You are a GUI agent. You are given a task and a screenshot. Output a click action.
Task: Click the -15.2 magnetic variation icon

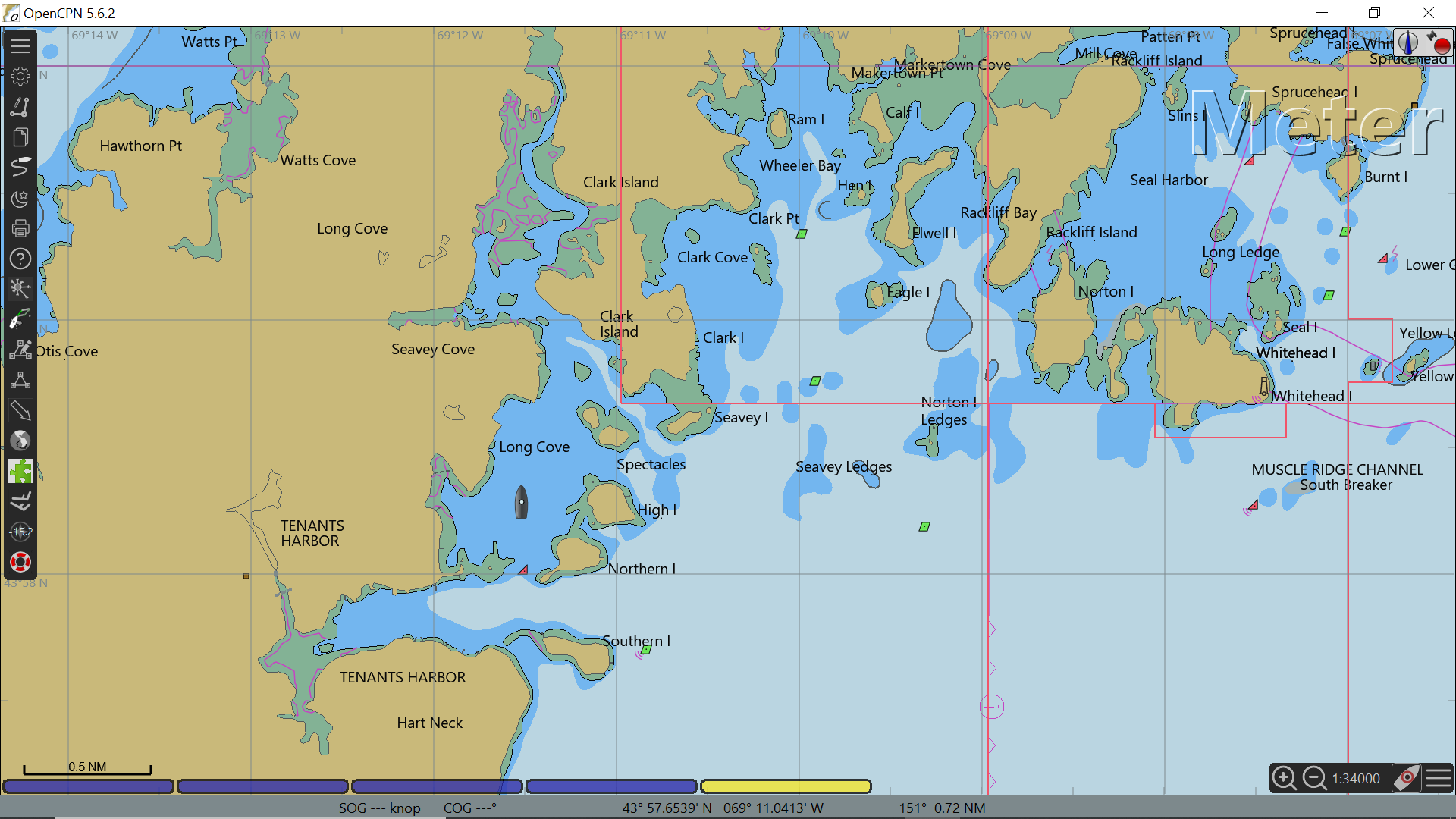20,532
